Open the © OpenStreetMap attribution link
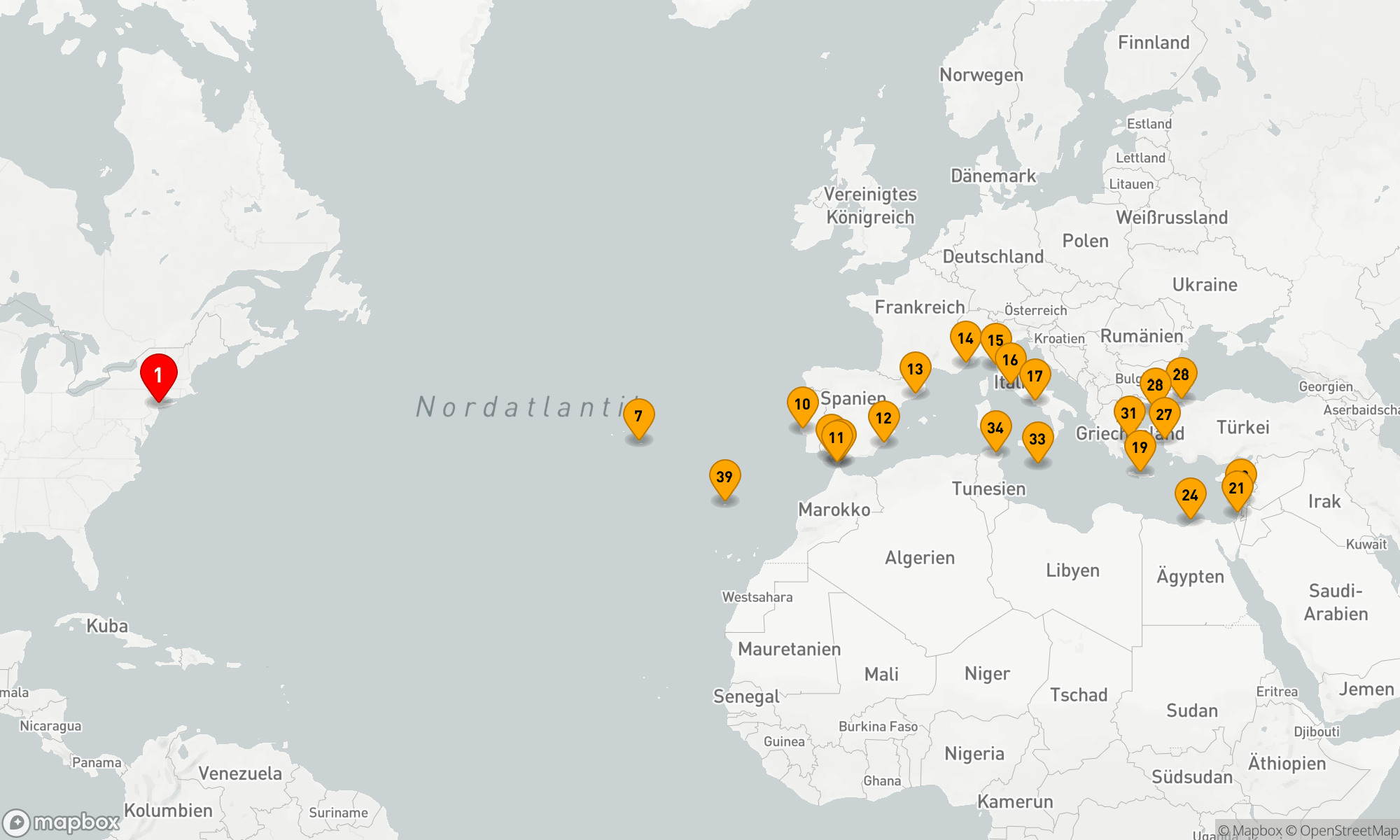1400x840 pixels. (1341, 831)
